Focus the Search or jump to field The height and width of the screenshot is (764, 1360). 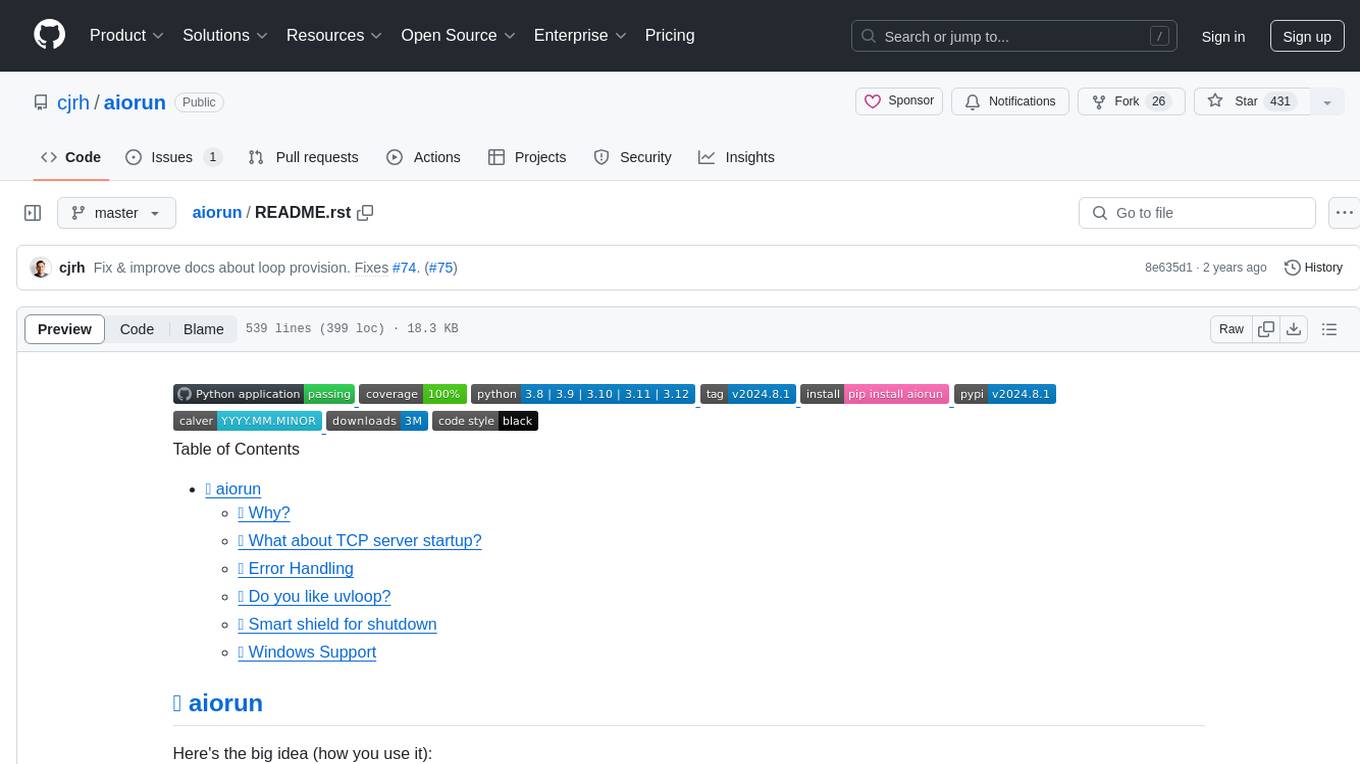tap(1016, 37)
